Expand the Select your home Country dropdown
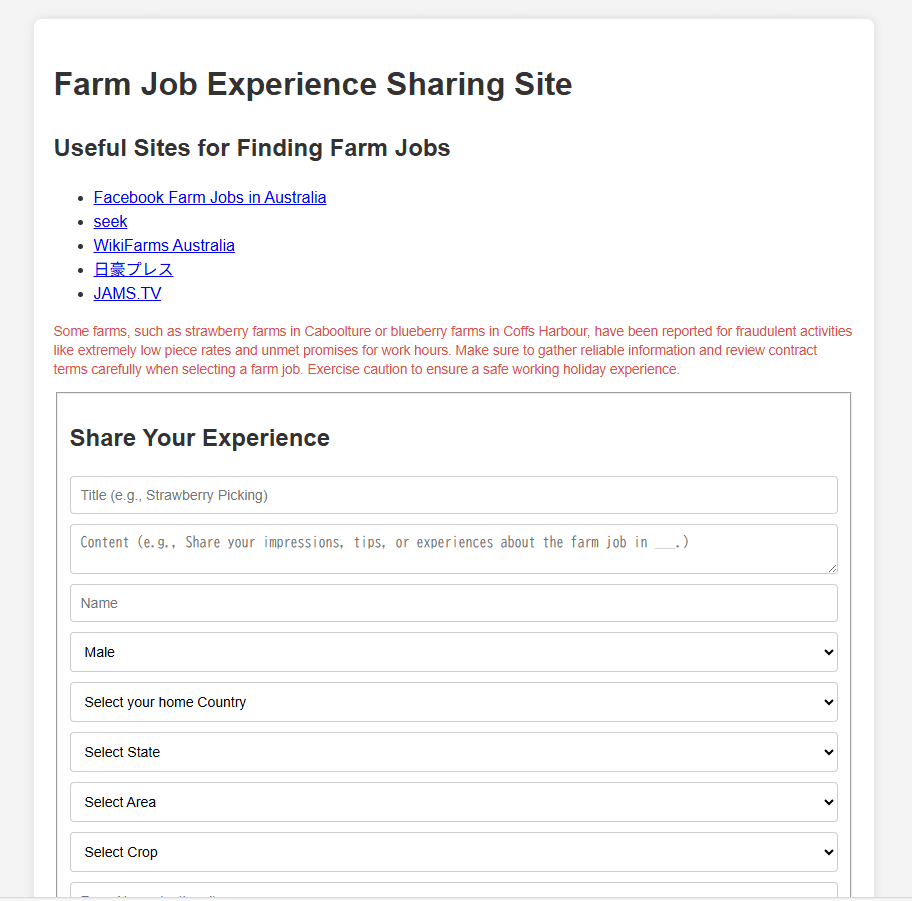912x901 pixels. pyautogui.click(x=453, y=702)
